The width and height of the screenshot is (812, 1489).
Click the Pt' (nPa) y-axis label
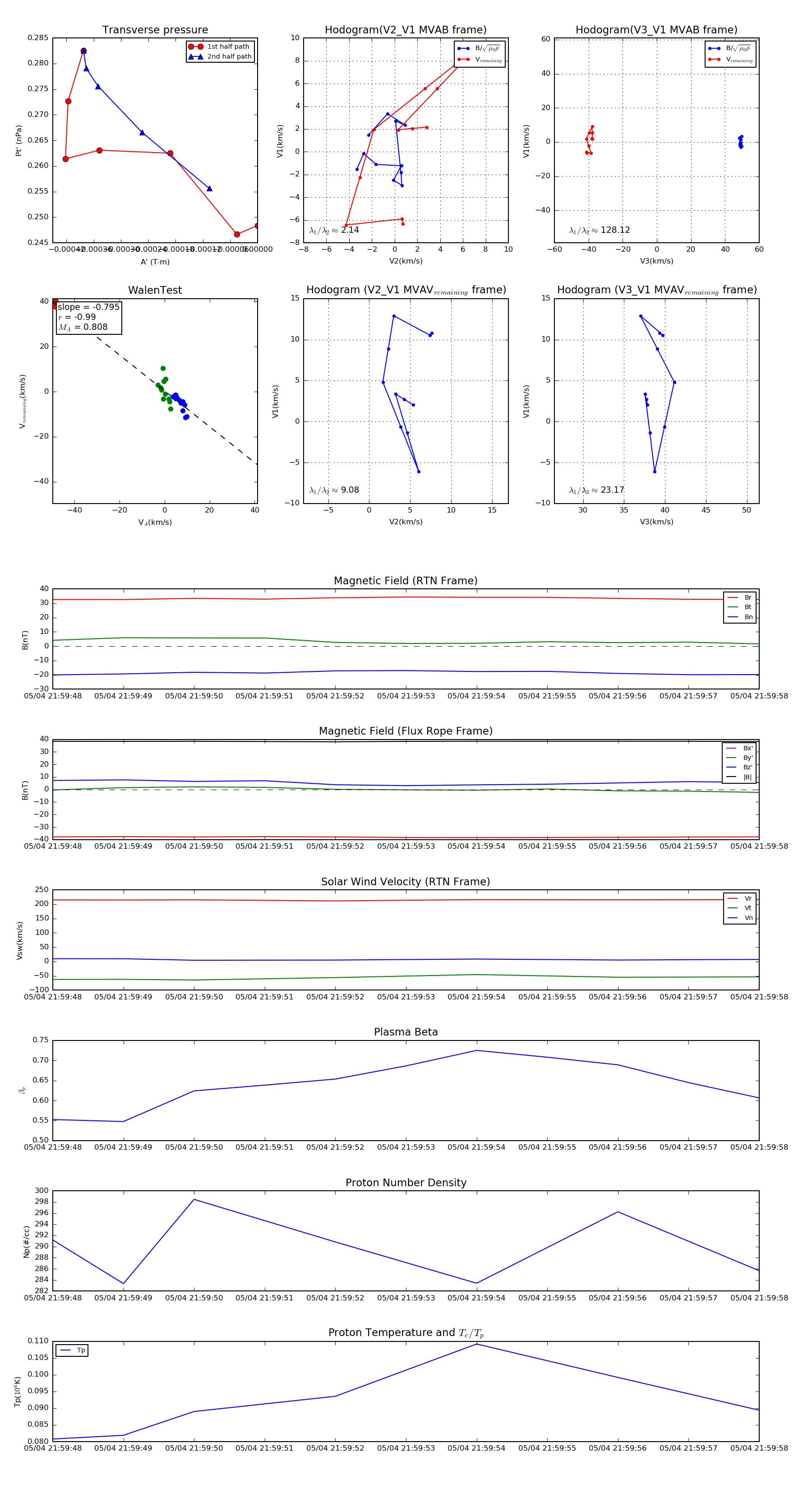point(18,140)
